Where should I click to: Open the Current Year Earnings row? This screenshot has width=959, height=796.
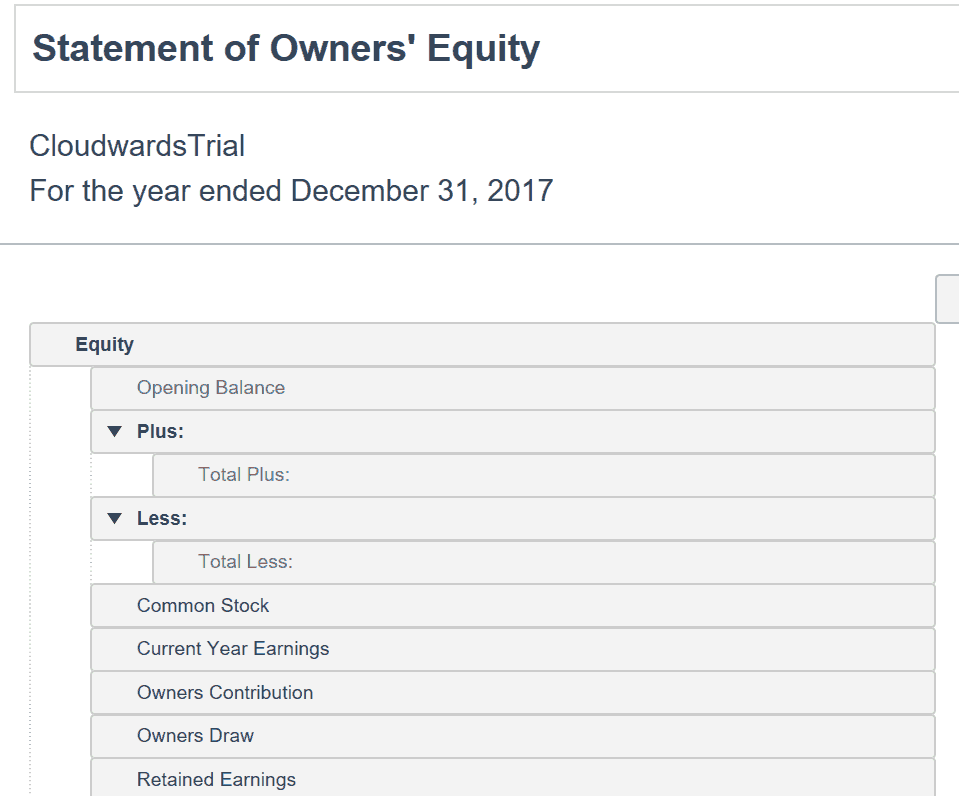(513, 649)
